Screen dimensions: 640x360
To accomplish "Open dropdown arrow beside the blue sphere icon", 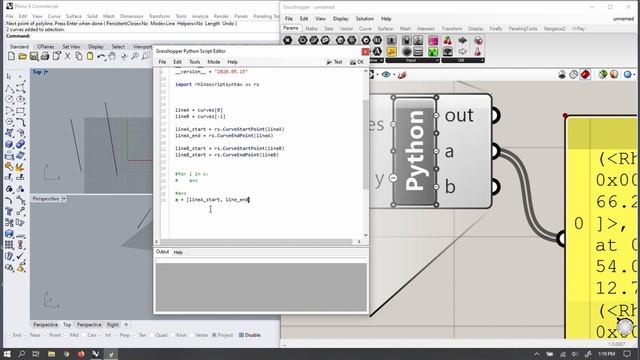I will pyautogui.click(x=635, y=75).
